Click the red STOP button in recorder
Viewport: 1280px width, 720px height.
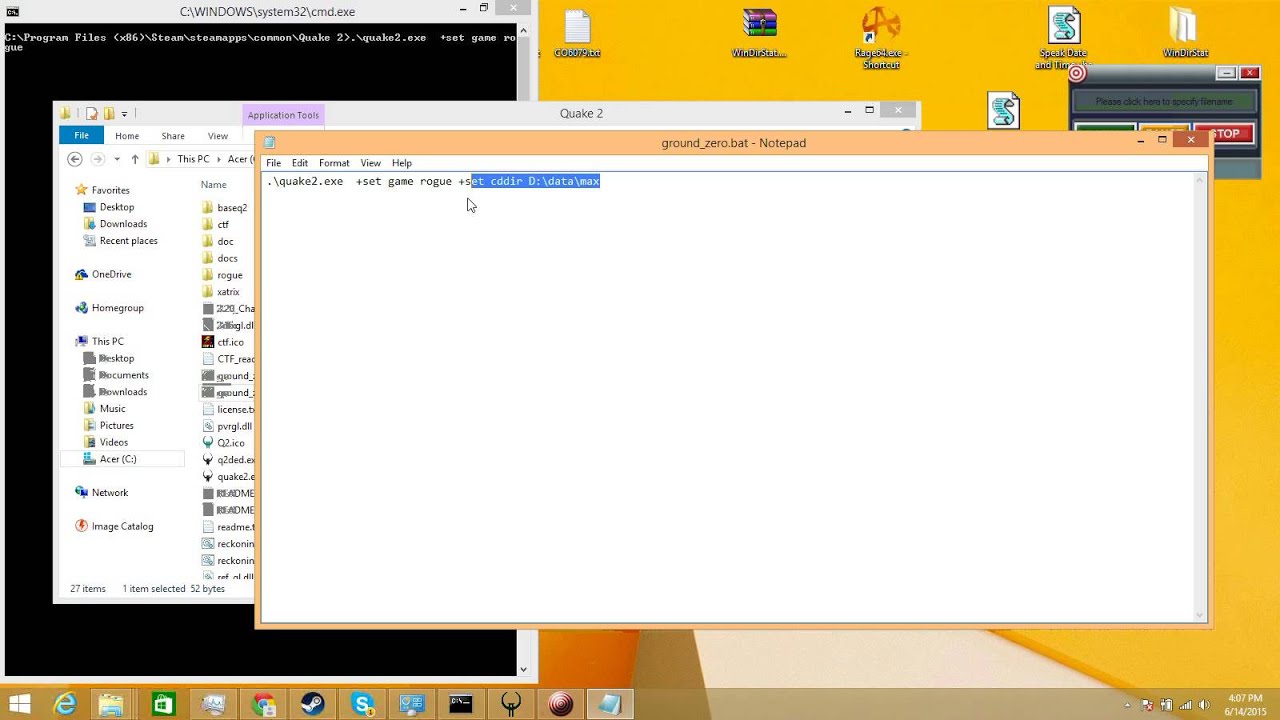pyautogui.click(x=1225, y=134)
